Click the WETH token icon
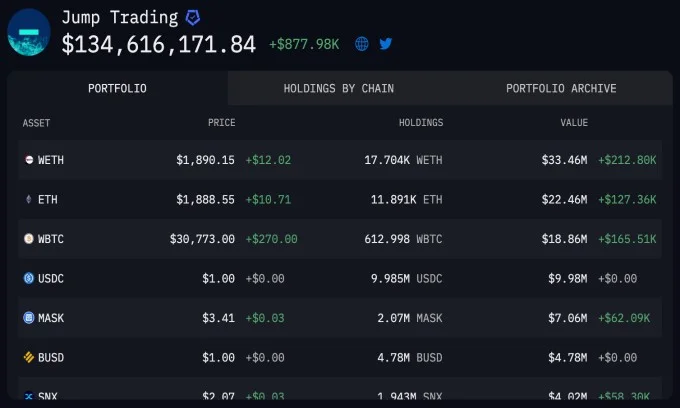The image size is (680, 408). point(28,160)
